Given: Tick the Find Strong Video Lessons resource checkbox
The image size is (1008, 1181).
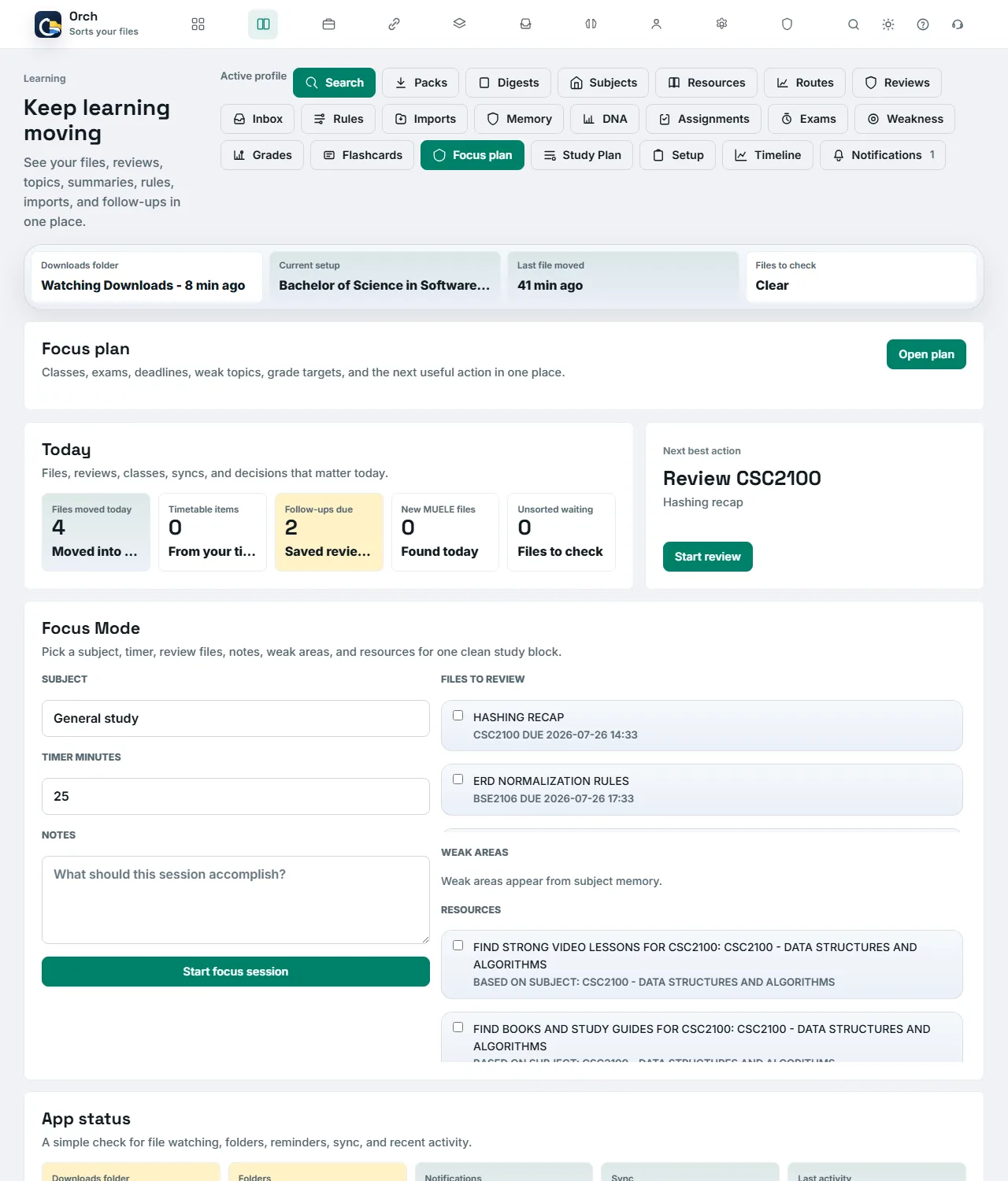Looking at the screenshot, I should click(458, 946).
